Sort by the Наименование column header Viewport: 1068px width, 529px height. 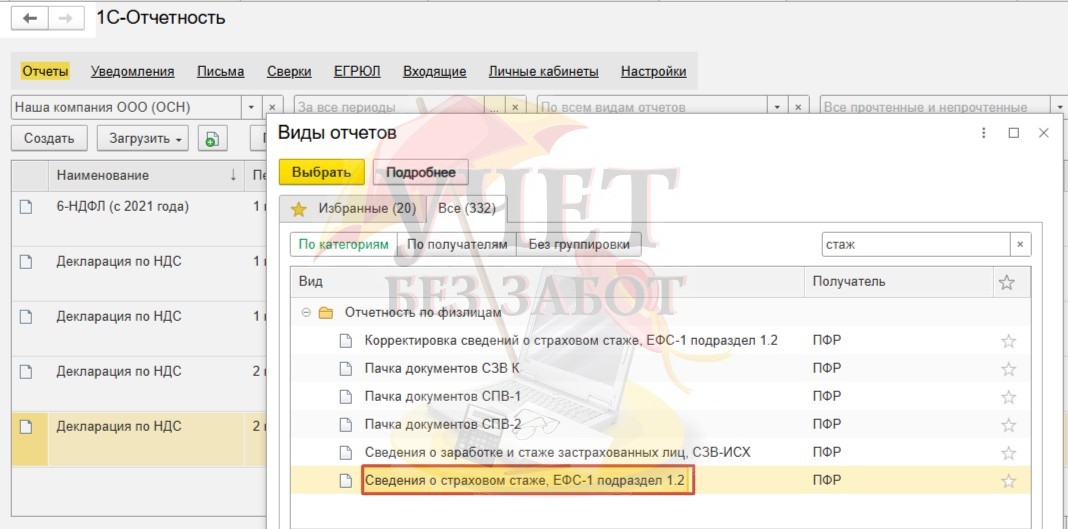(146, 175)
